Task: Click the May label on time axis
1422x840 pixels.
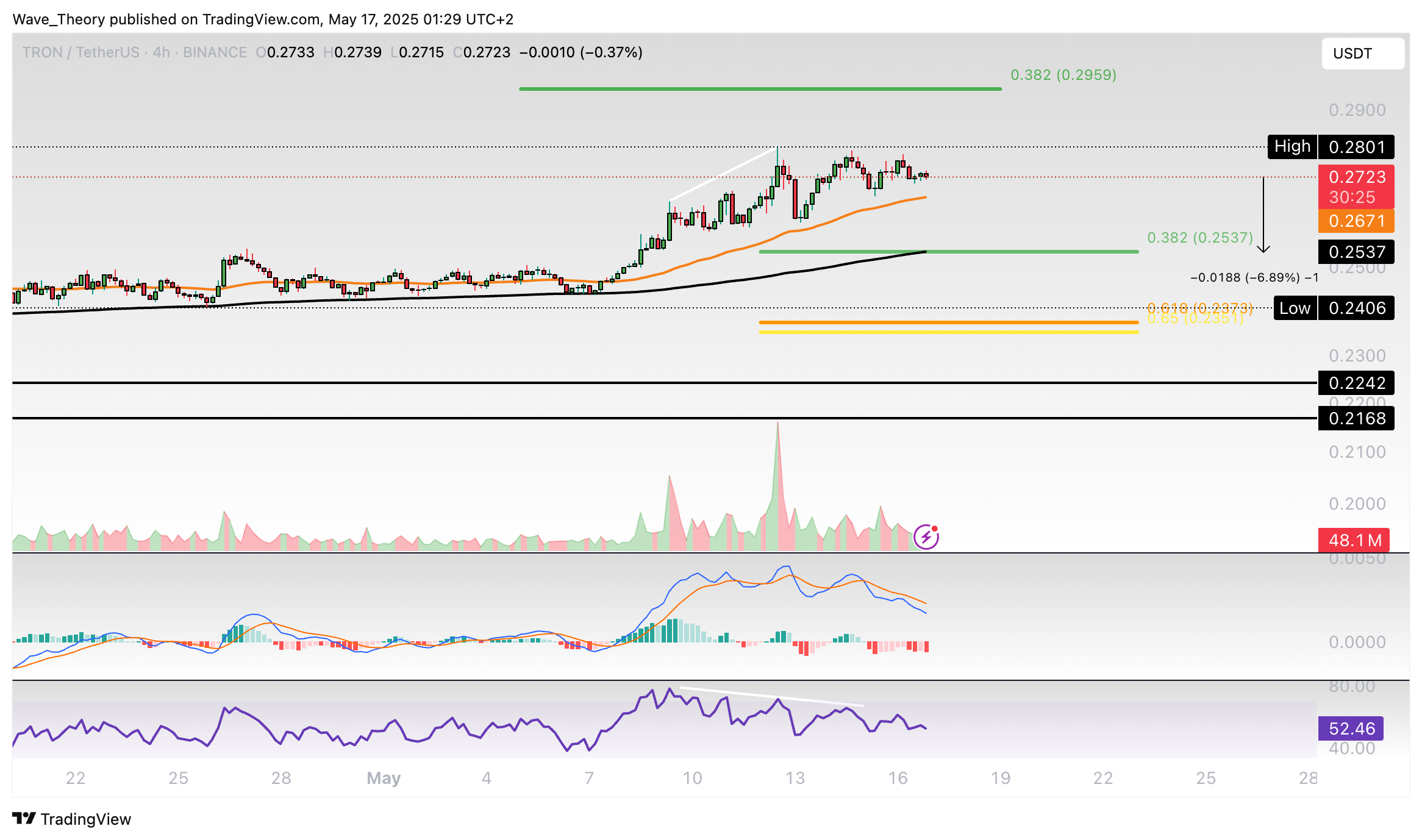Action: point(384,778)
